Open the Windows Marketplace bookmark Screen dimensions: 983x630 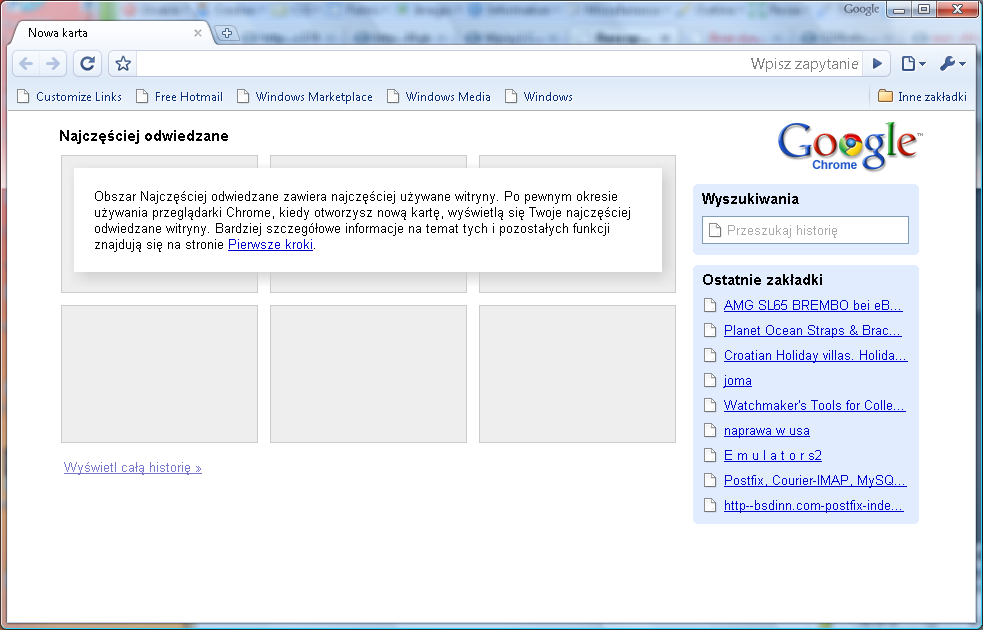(305, 97)
